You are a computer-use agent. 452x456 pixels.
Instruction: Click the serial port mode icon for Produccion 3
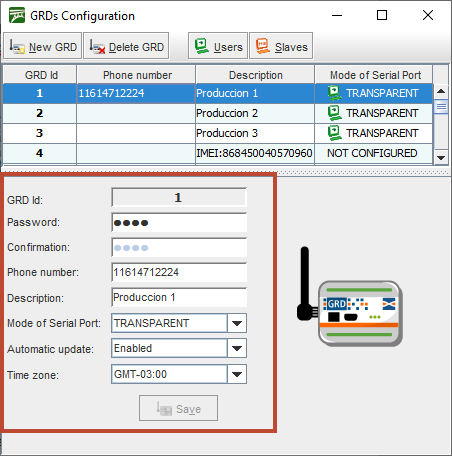[x=334, y=133]
